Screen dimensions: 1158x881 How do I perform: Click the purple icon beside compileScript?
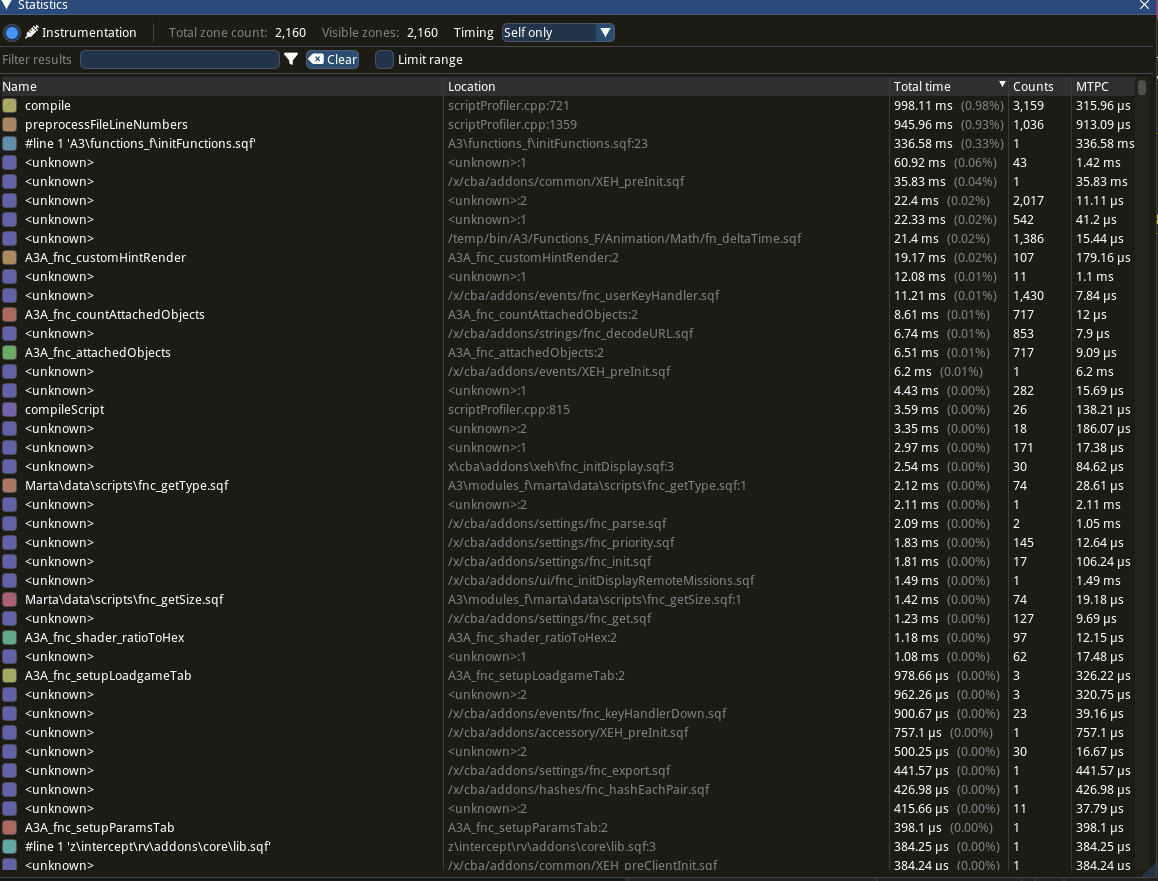click(10, 409)
